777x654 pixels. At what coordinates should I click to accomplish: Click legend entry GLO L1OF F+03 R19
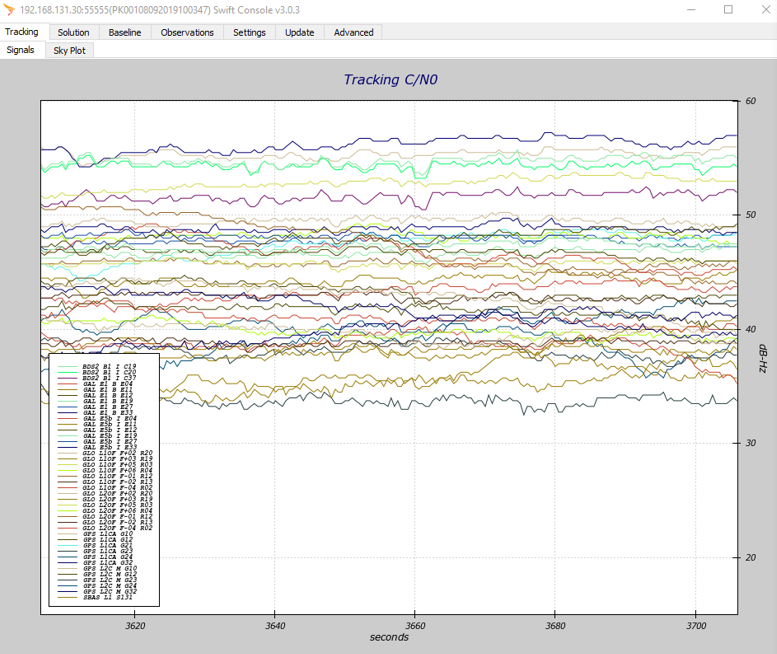105,458
